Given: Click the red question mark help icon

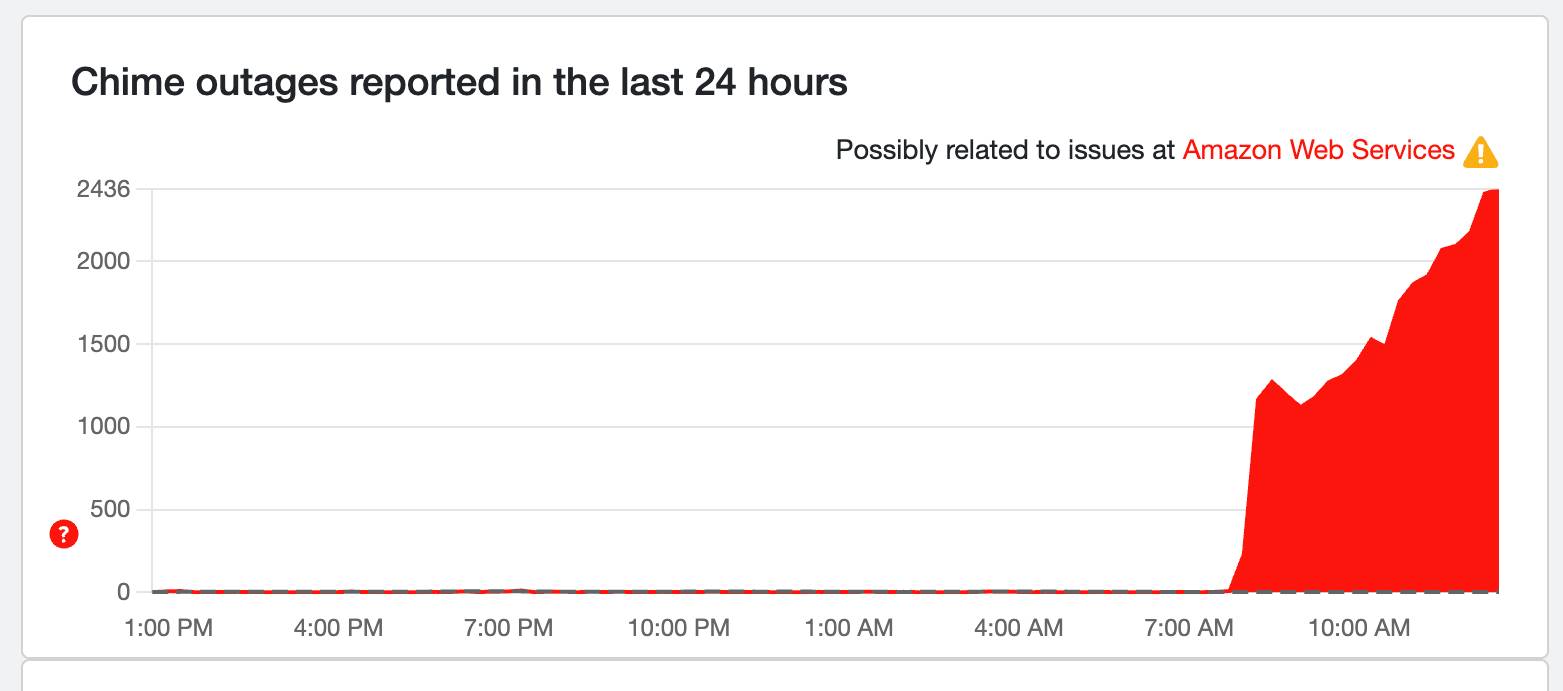Looking at the screenshot, I should [63, 535].
